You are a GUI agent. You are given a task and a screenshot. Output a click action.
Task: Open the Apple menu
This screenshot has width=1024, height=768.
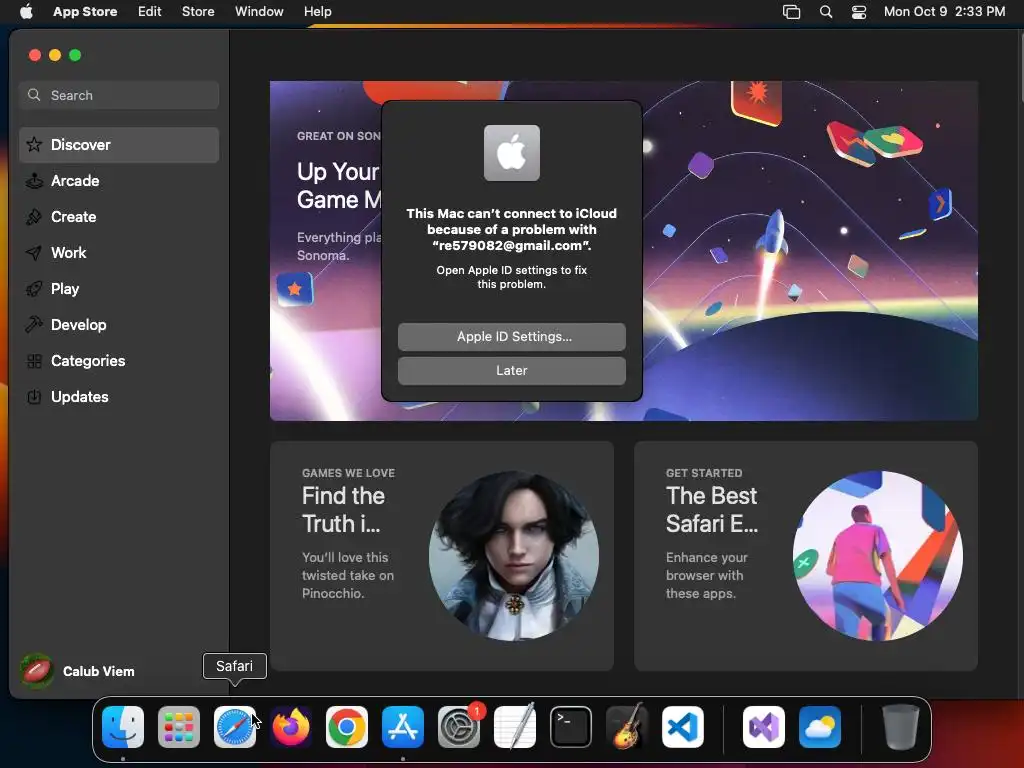pyautogui.click(x=26, y=11)
